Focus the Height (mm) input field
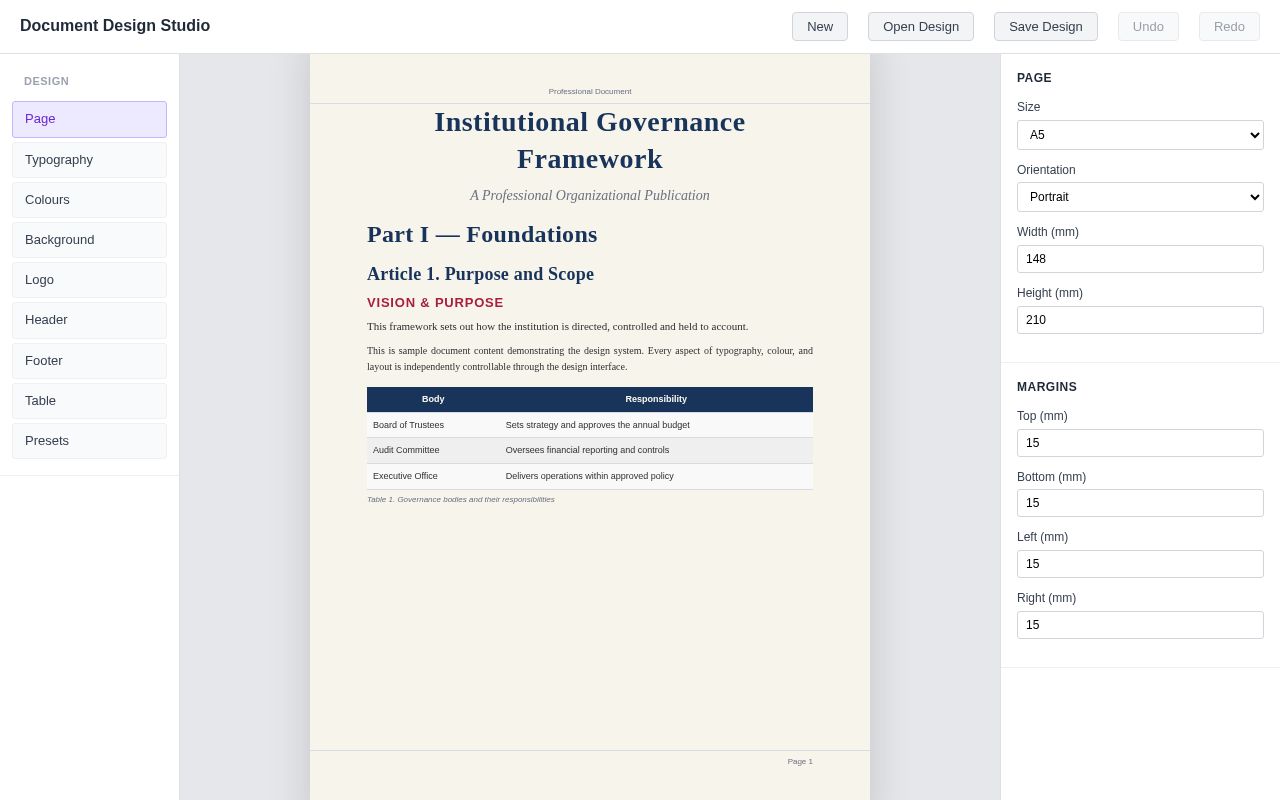The height and width of the screenshot is (800, 1280). click(1140, 320)
